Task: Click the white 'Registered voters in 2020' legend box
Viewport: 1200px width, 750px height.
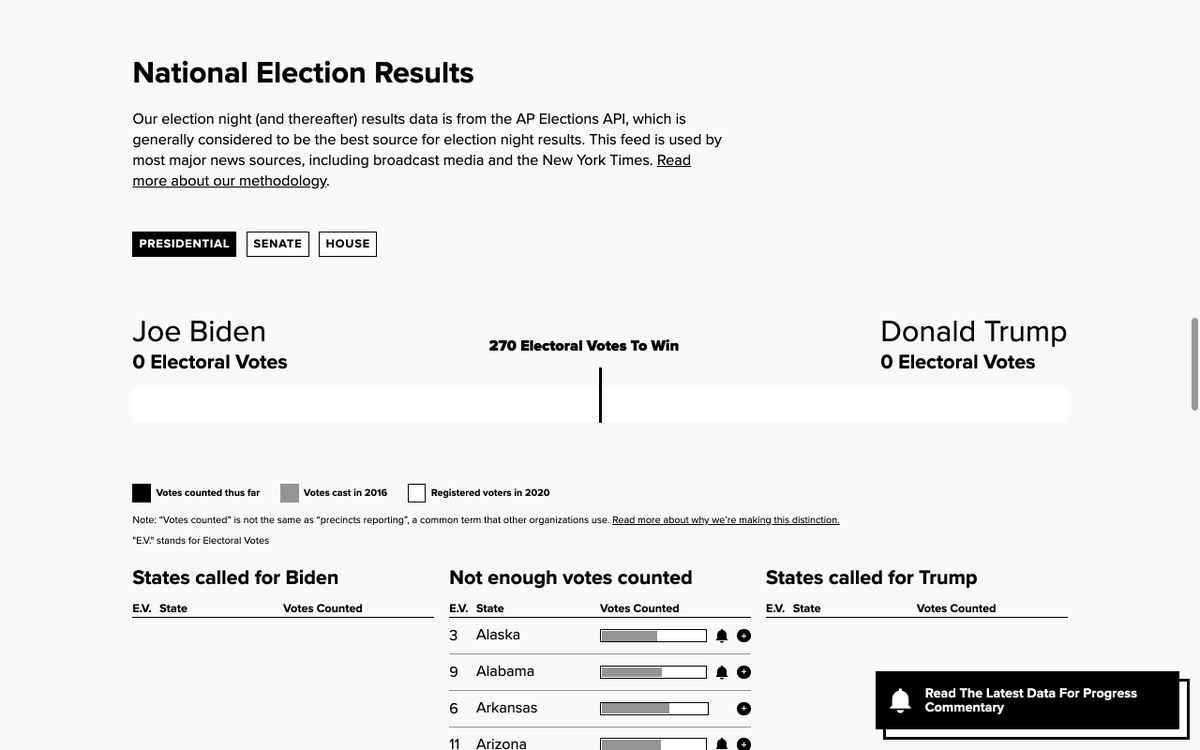Action: point(417,493)
